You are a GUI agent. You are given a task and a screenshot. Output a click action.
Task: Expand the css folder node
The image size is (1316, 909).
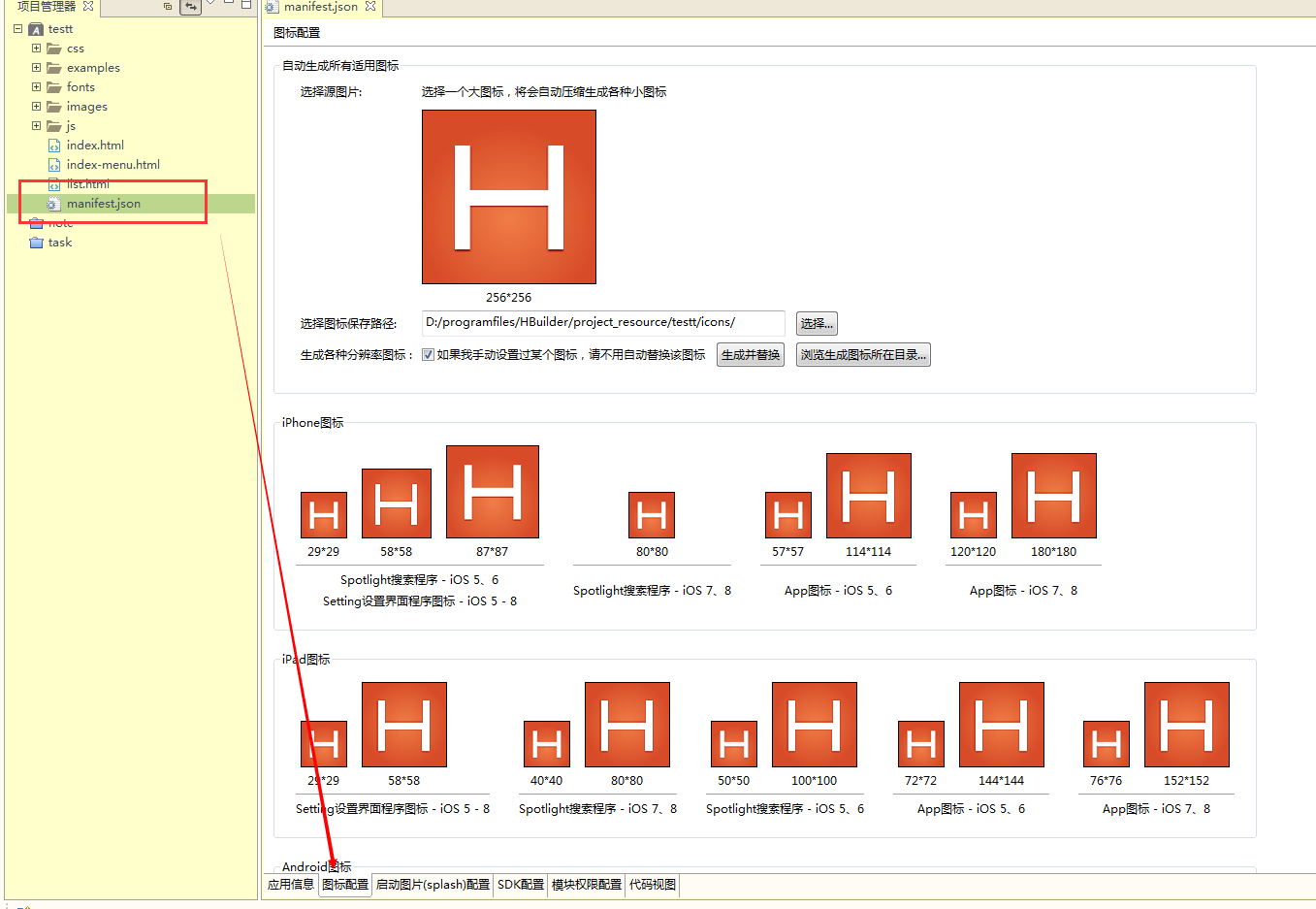(36, 48)
